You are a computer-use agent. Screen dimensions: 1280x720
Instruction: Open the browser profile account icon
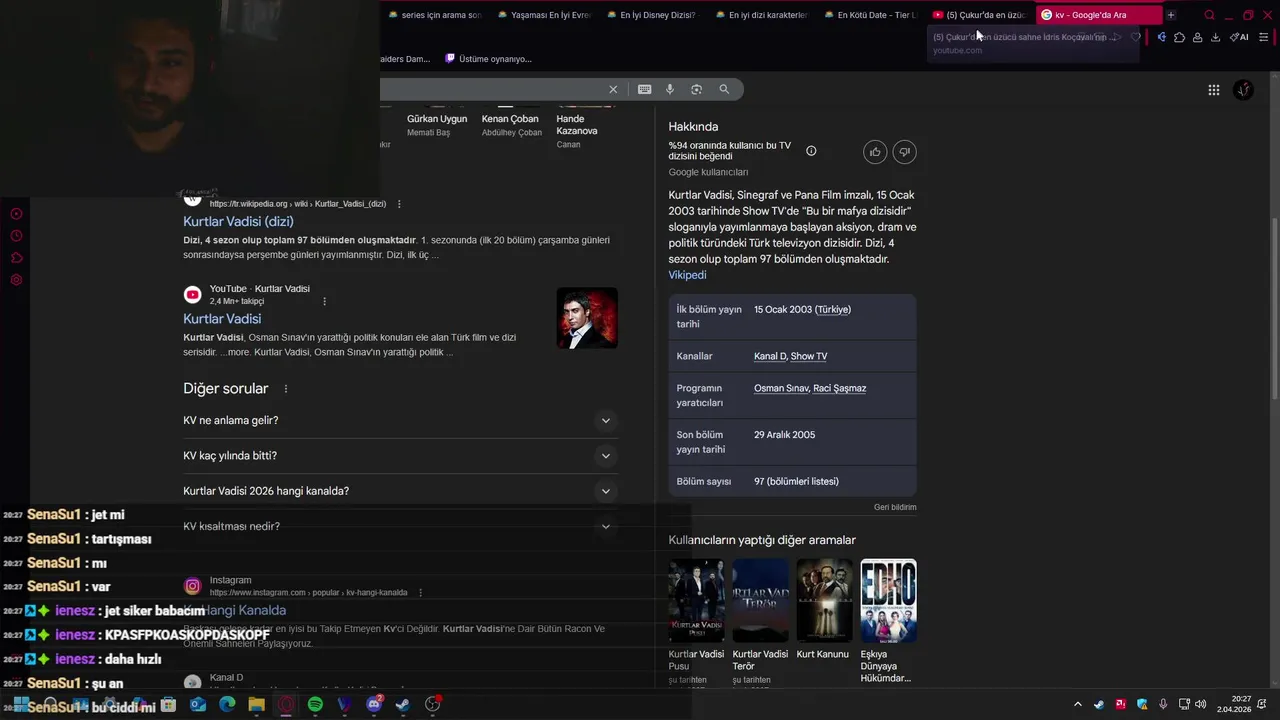1197,37
